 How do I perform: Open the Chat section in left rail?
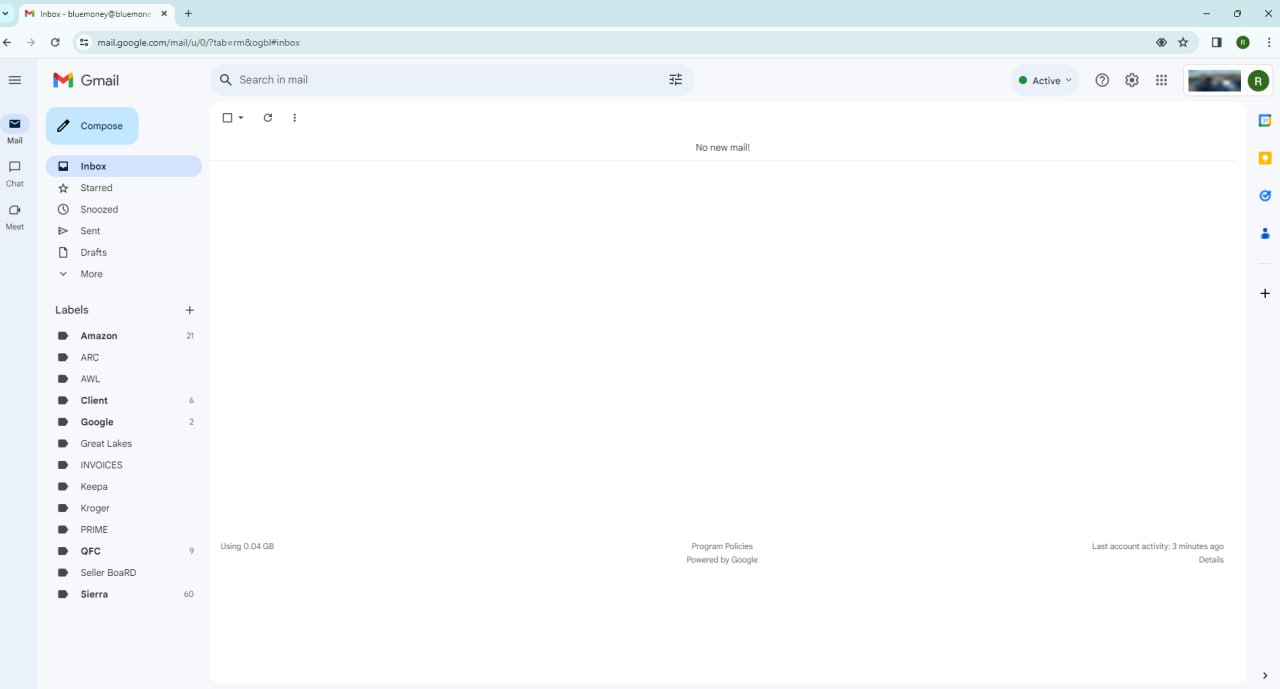14,173
